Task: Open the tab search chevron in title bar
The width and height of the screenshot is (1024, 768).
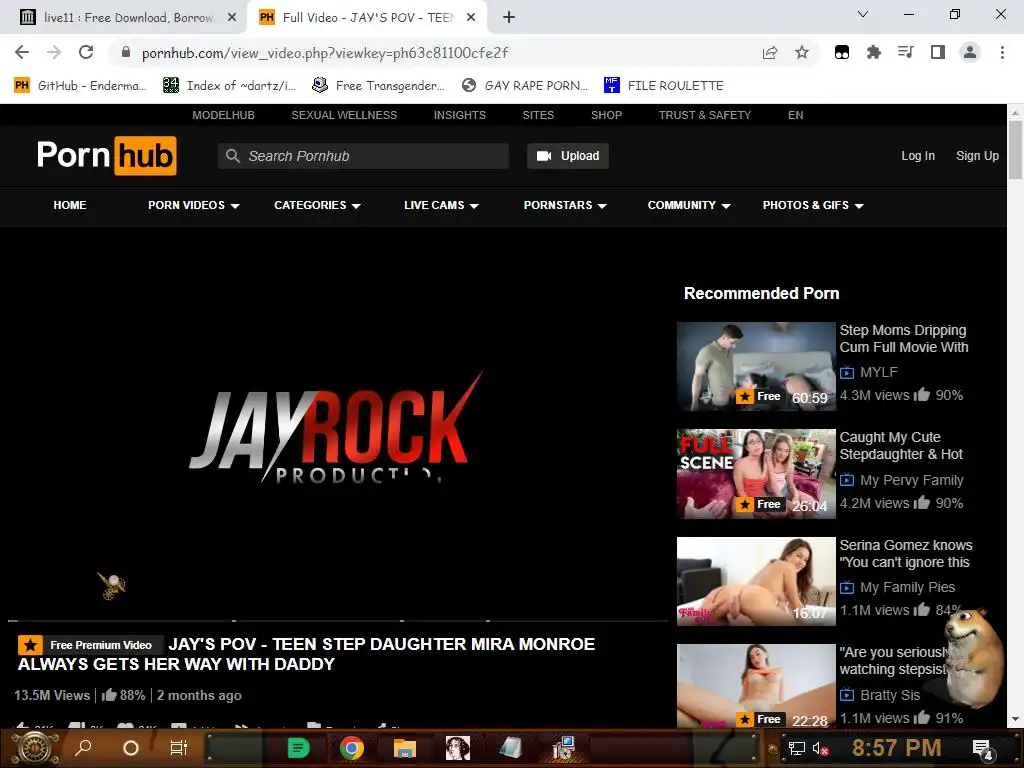Action: [x=863, y=14]
